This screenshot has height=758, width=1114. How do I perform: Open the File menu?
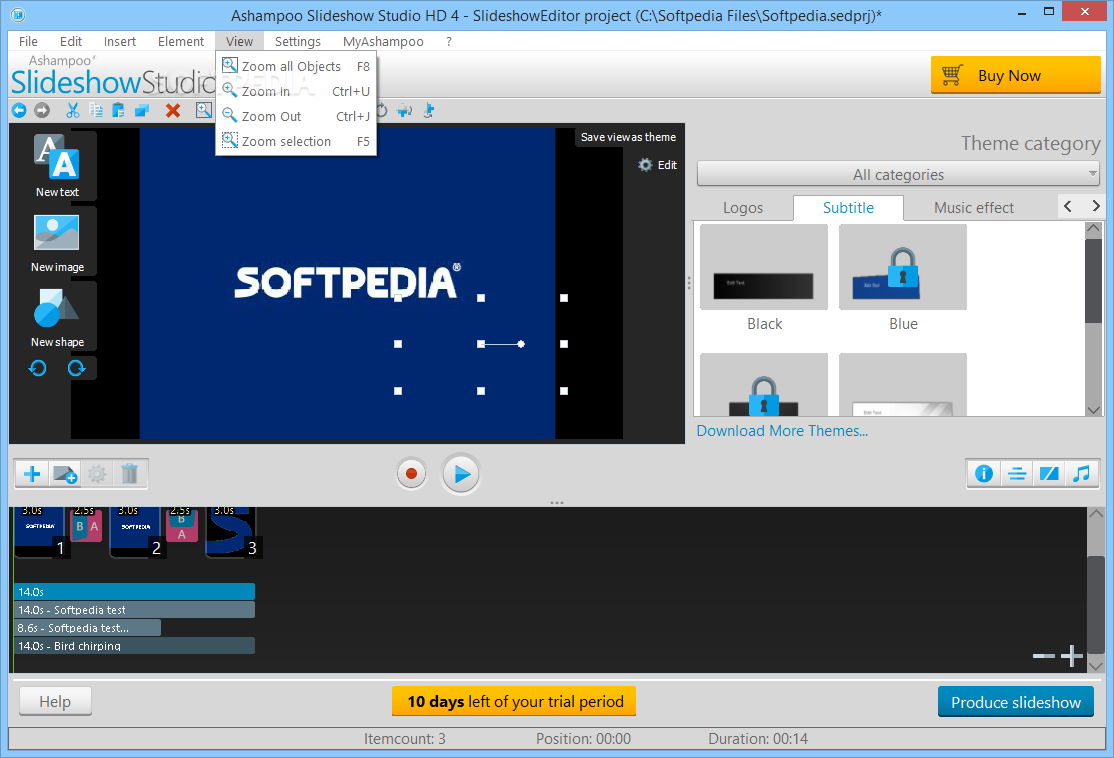click(x=28, y=41)
